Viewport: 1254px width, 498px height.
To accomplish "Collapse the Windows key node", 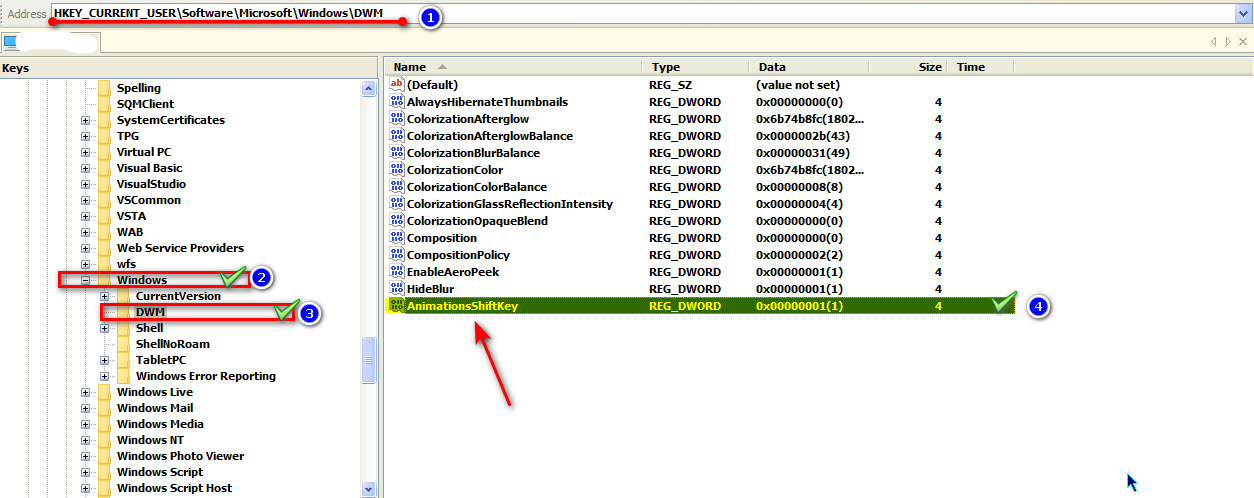I will [86, 280].
